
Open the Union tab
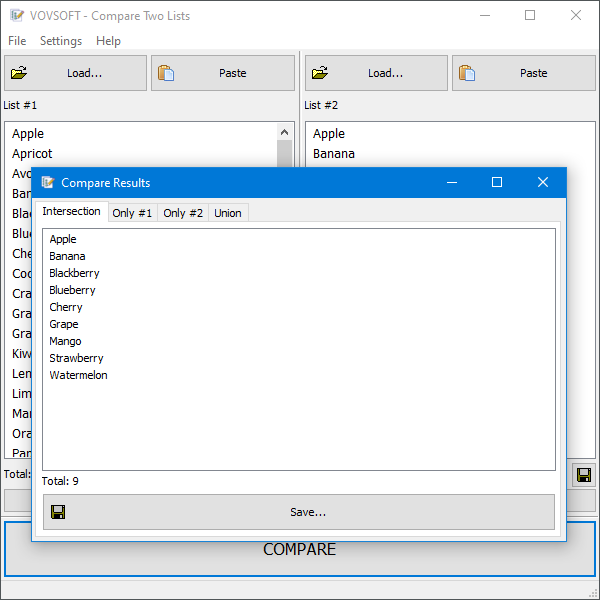click(228, 213)
